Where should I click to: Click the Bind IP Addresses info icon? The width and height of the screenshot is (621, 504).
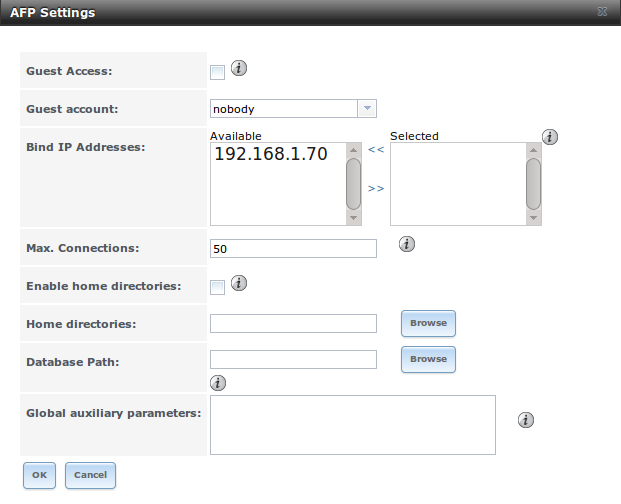[549, 137]
